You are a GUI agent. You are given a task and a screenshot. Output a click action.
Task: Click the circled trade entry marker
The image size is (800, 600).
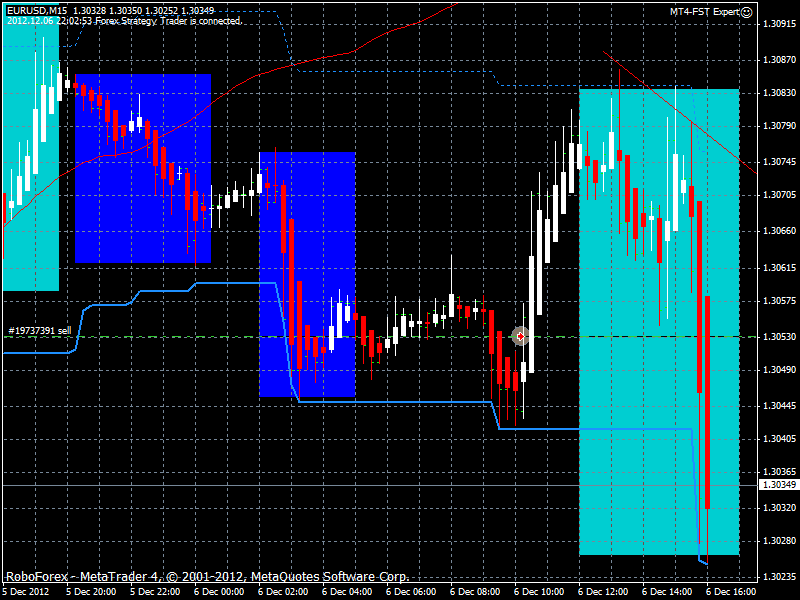520,337
